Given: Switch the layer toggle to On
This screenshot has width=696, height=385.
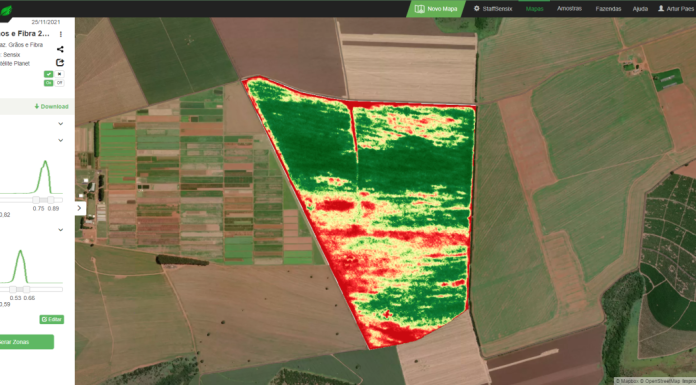Looking at the screenshot, I should click(48, 83).
